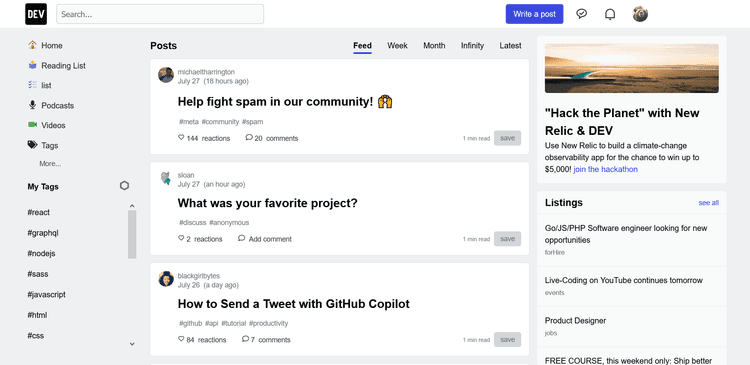Open the Connect chat messages icon

582,14
